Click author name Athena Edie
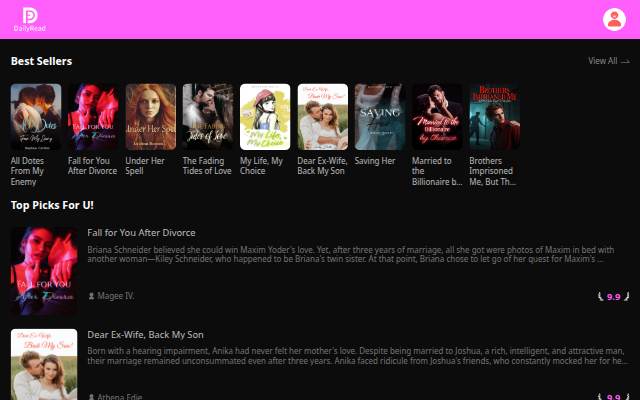The image size is (640, 400). tap(120, 396)
